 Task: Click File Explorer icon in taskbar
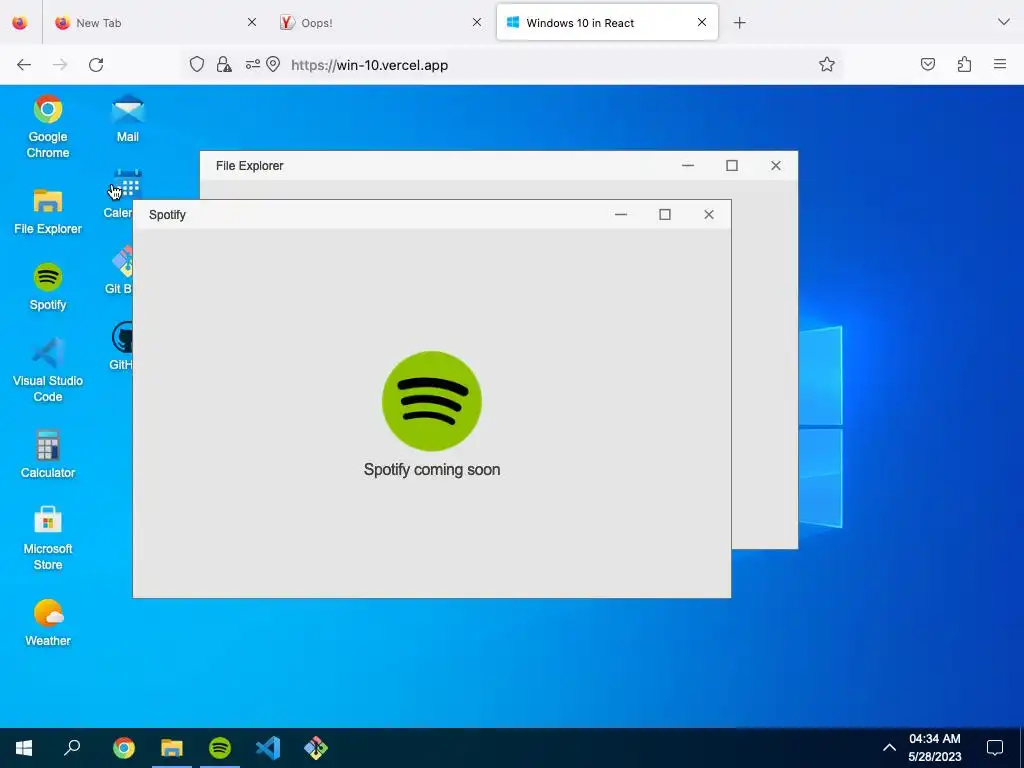(172, 748)
